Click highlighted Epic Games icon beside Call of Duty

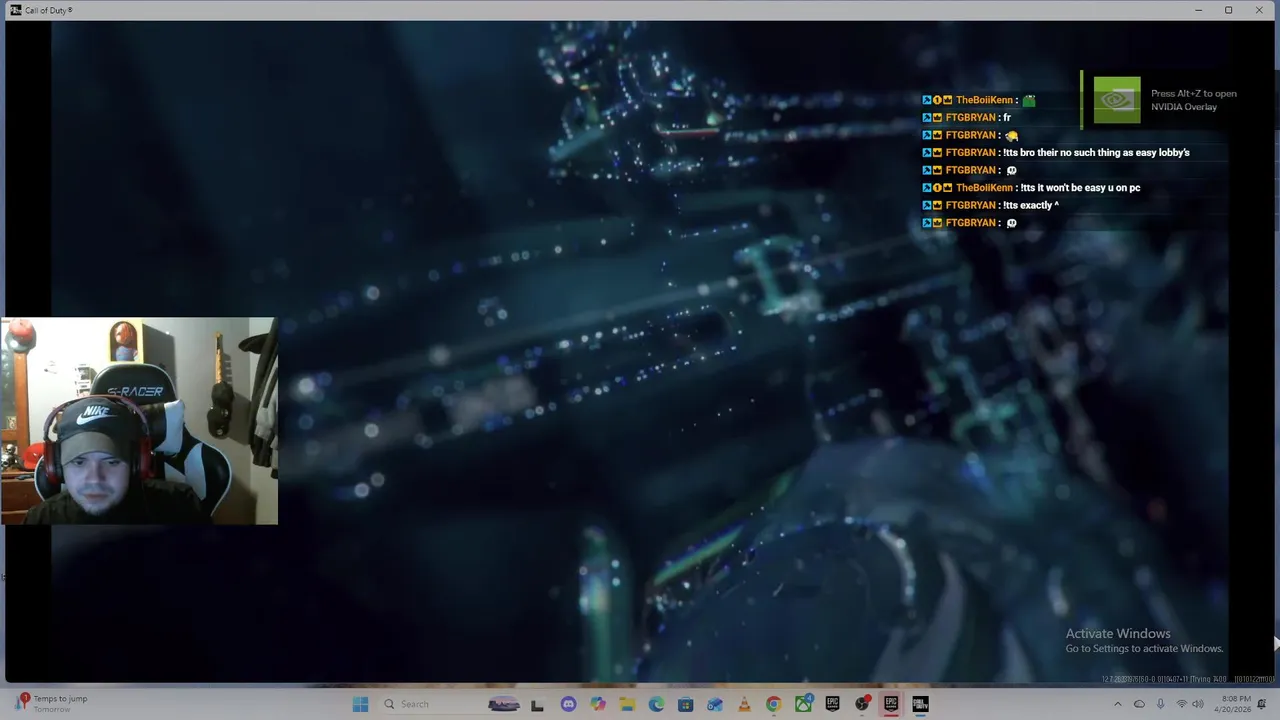(891, 704)
